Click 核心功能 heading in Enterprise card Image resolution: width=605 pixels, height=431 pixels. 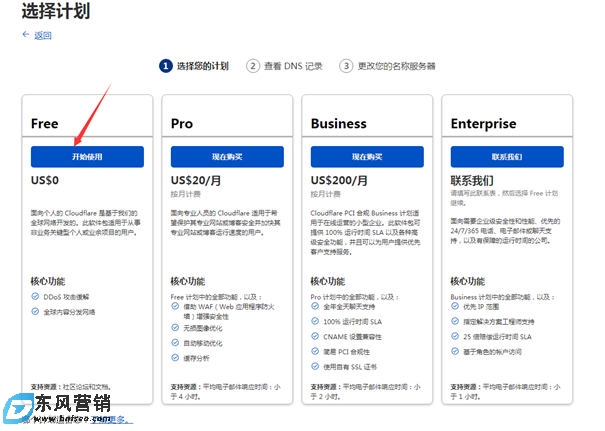pos(468,281)
